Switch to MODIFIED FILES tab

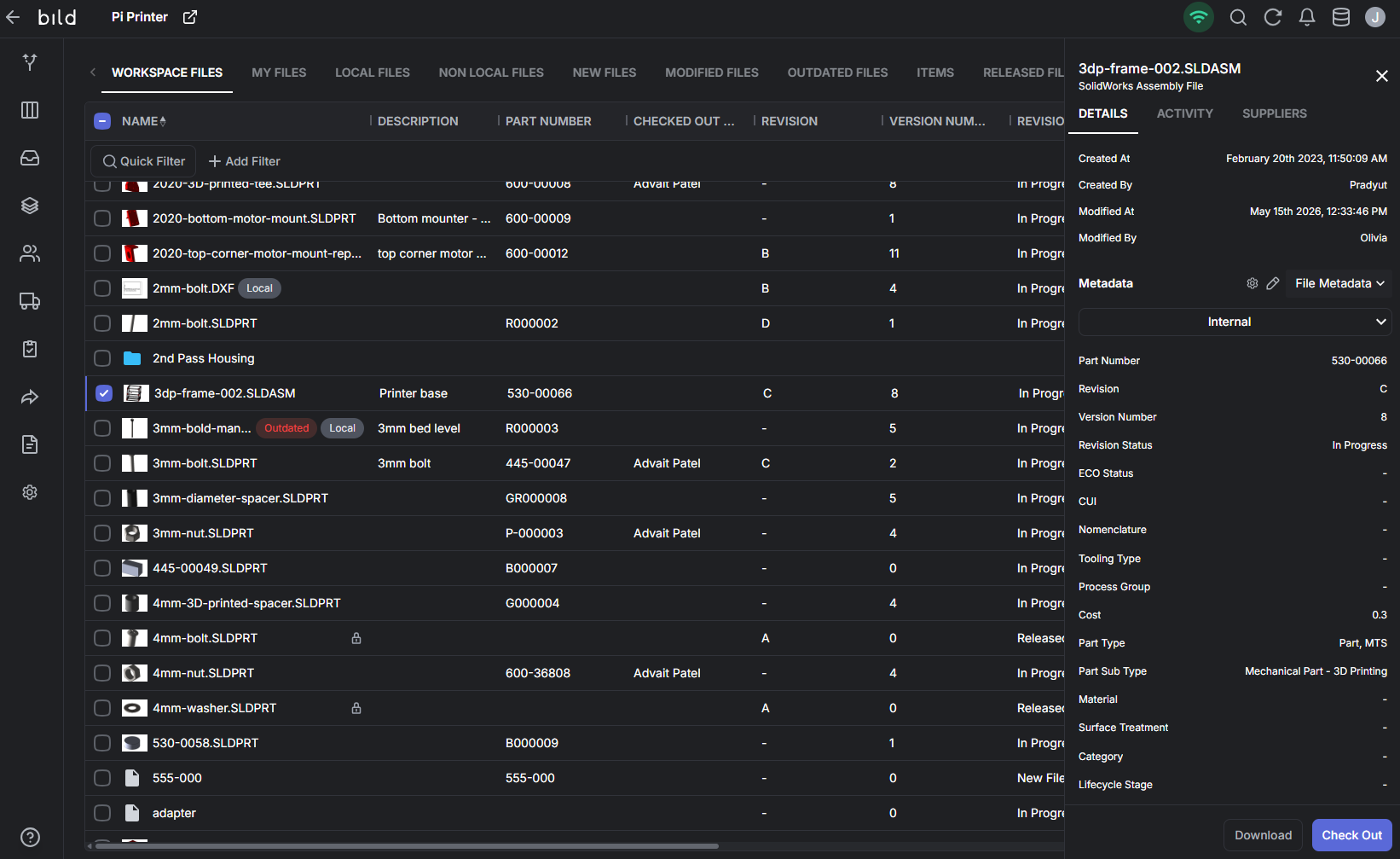pos(712,73)
